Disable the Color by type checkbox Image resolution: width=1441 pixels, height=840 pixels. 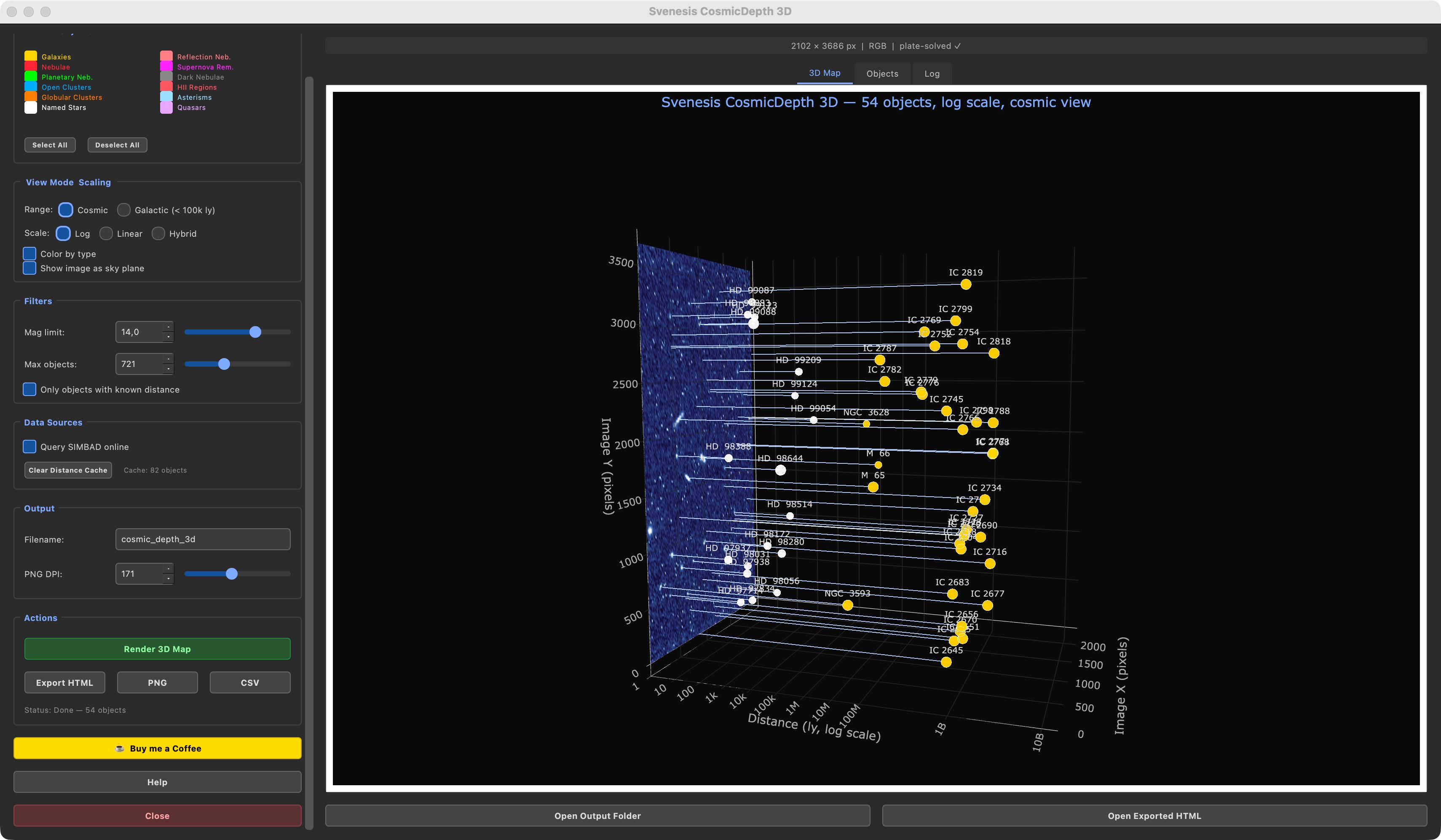click(x=30, y=253)
